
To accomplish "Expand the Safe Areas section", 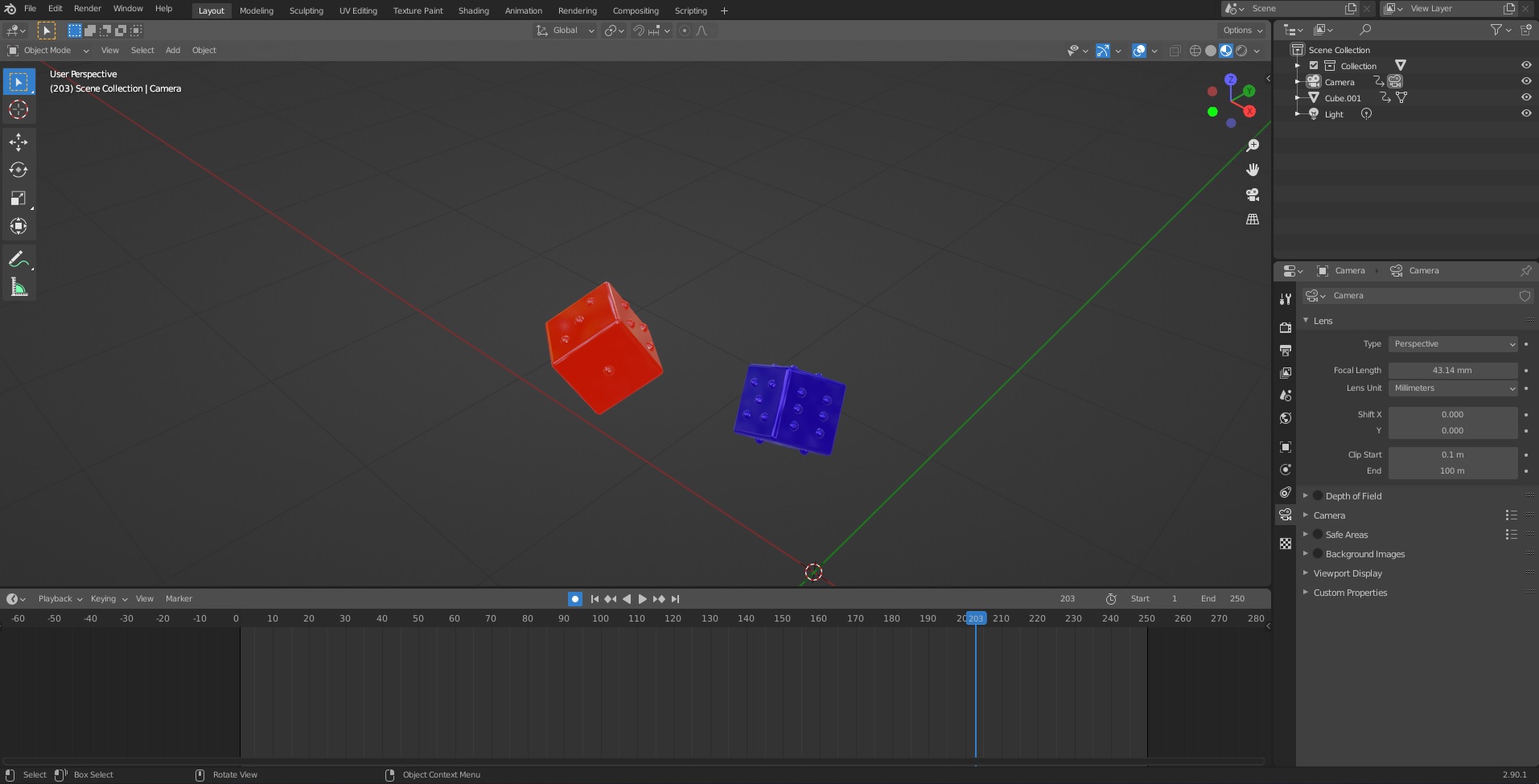I will coord(1306,535).
